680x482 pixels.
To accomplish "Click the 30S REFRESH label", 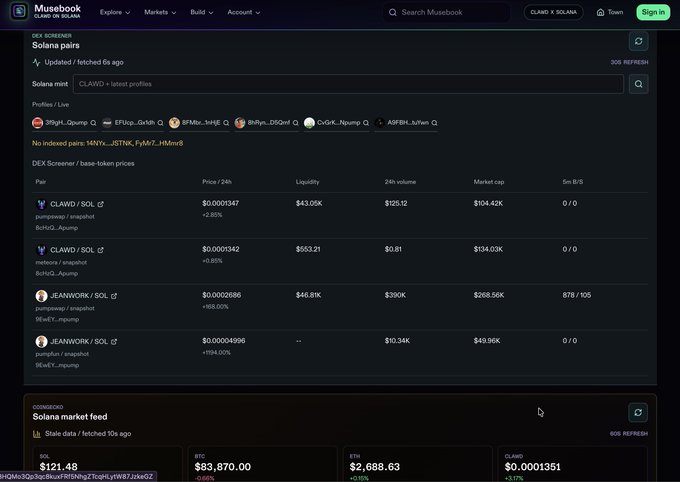I will (x=629, y=62).
